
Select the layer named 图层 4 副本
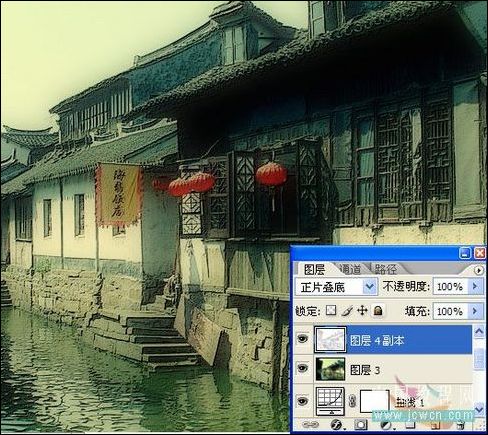pyautogui.click(x=377, y=340)
